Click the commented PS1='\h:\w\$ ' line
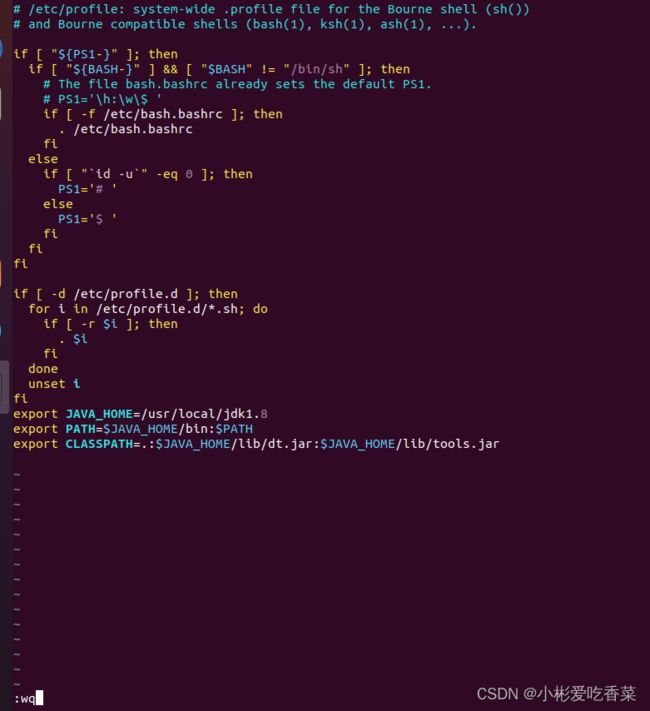The width and height of the screenshot is (650, 711). point(103,99)
